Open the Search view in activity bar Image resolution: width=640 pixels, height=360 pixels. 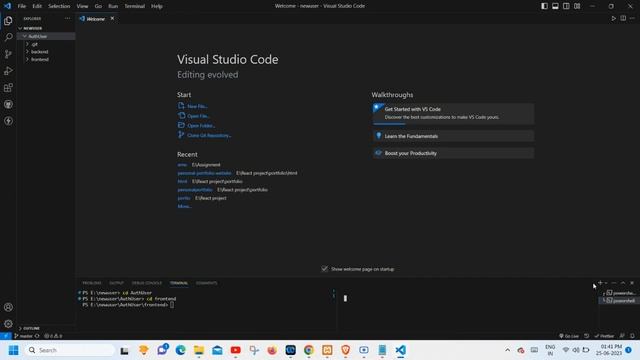coord(8,37)
